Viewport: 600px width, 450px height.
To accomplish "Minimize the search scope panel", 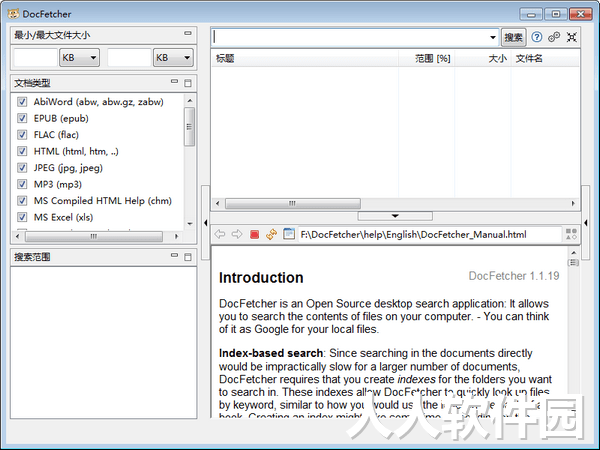I will point(174,255).
